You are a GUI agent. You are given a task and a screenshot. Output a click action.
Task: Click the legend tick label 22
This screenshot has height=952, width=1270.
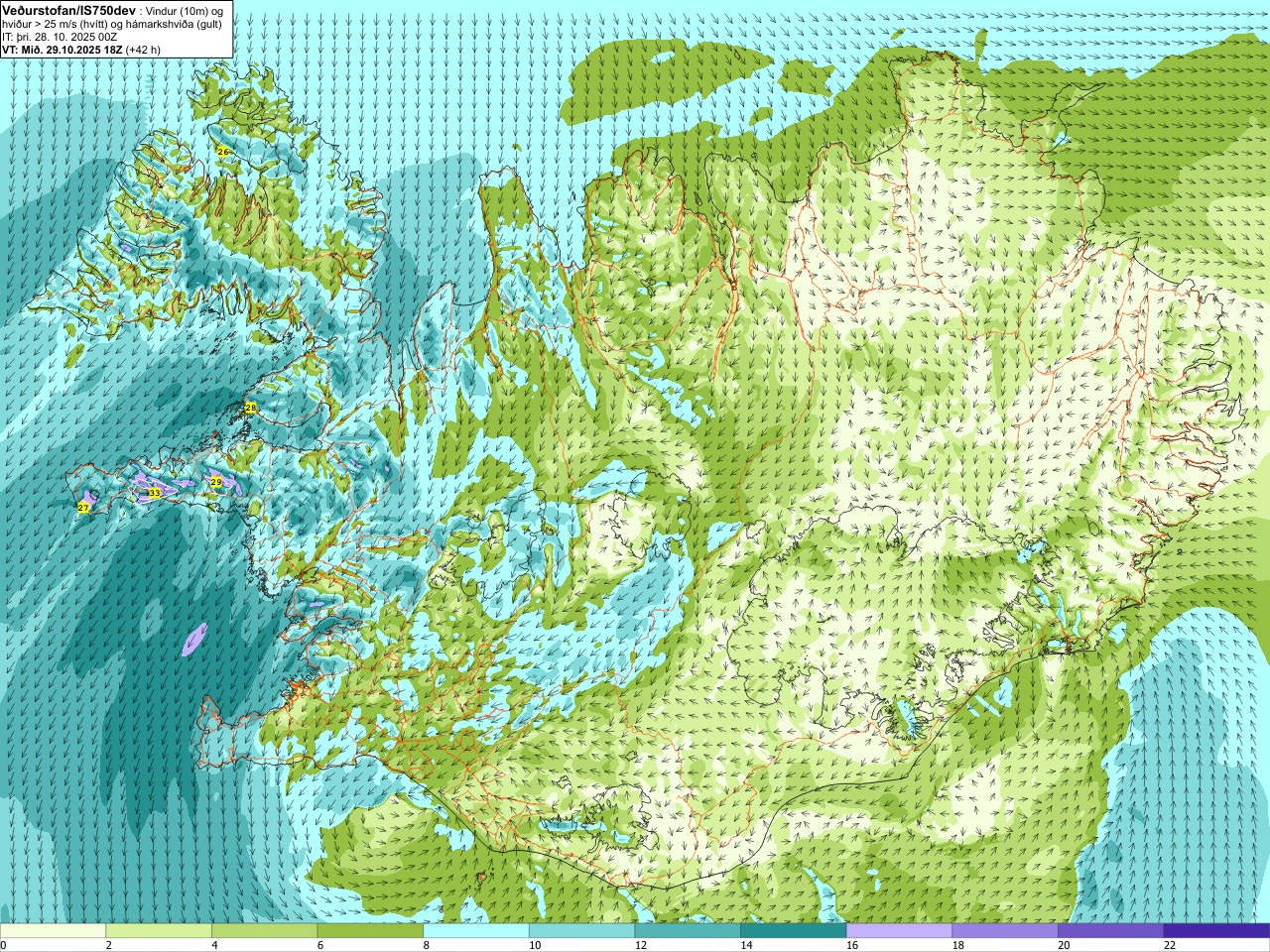point(1170,945)
